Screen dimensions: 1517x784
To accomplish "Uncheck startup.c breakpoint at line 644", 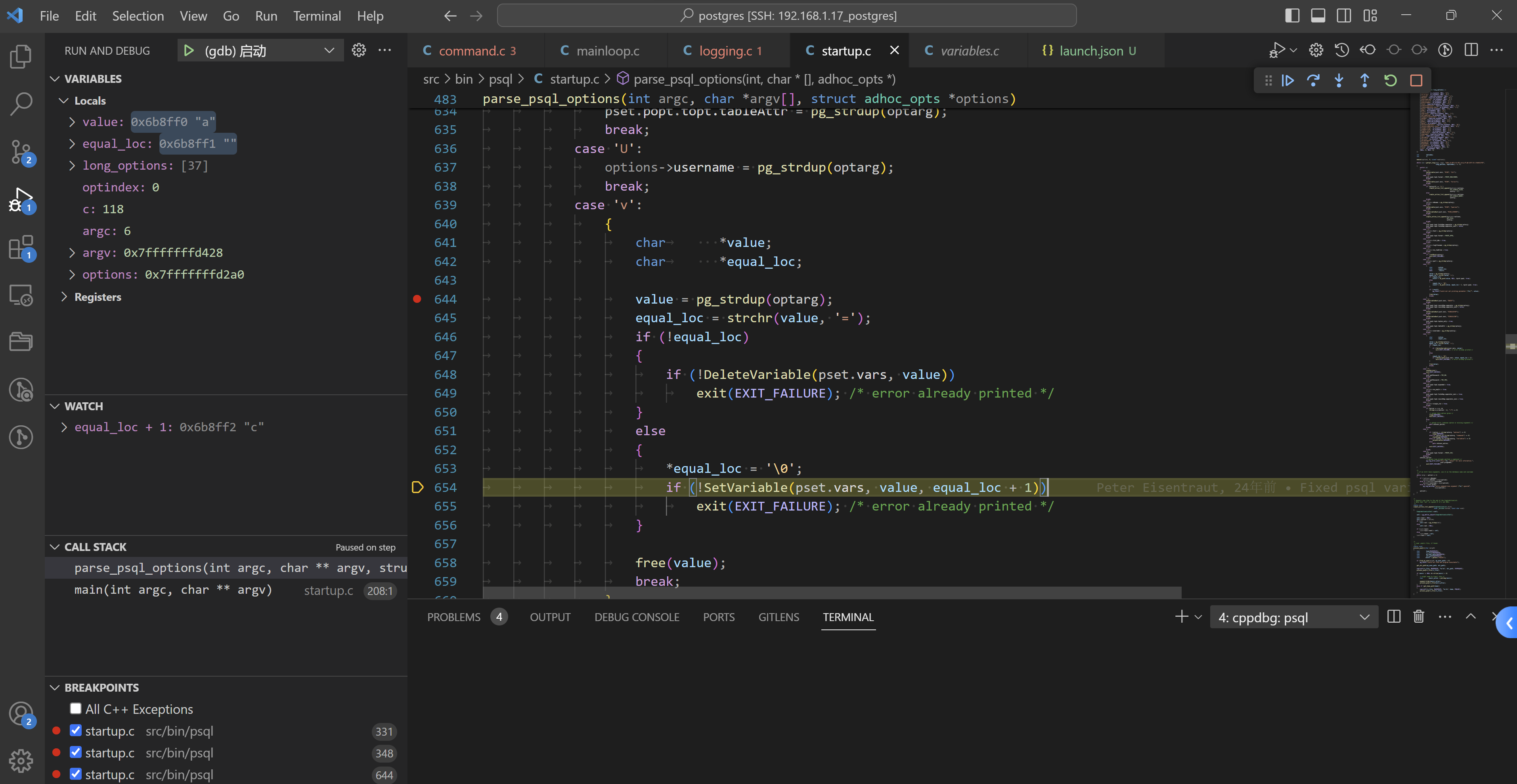I will coord(76,774).
